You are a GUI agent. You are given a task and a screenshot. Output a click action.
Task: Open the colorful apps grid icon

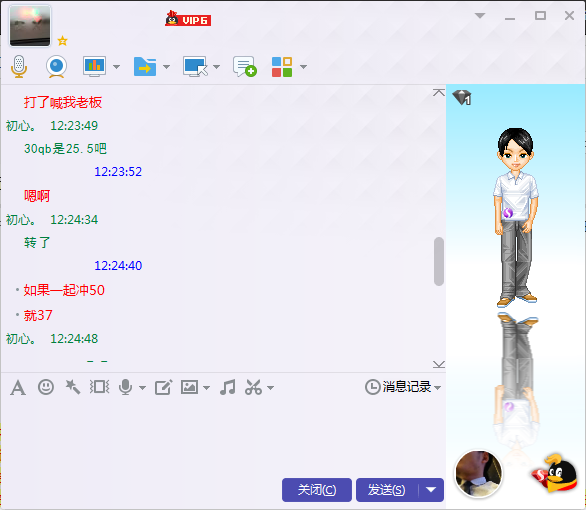282,67
